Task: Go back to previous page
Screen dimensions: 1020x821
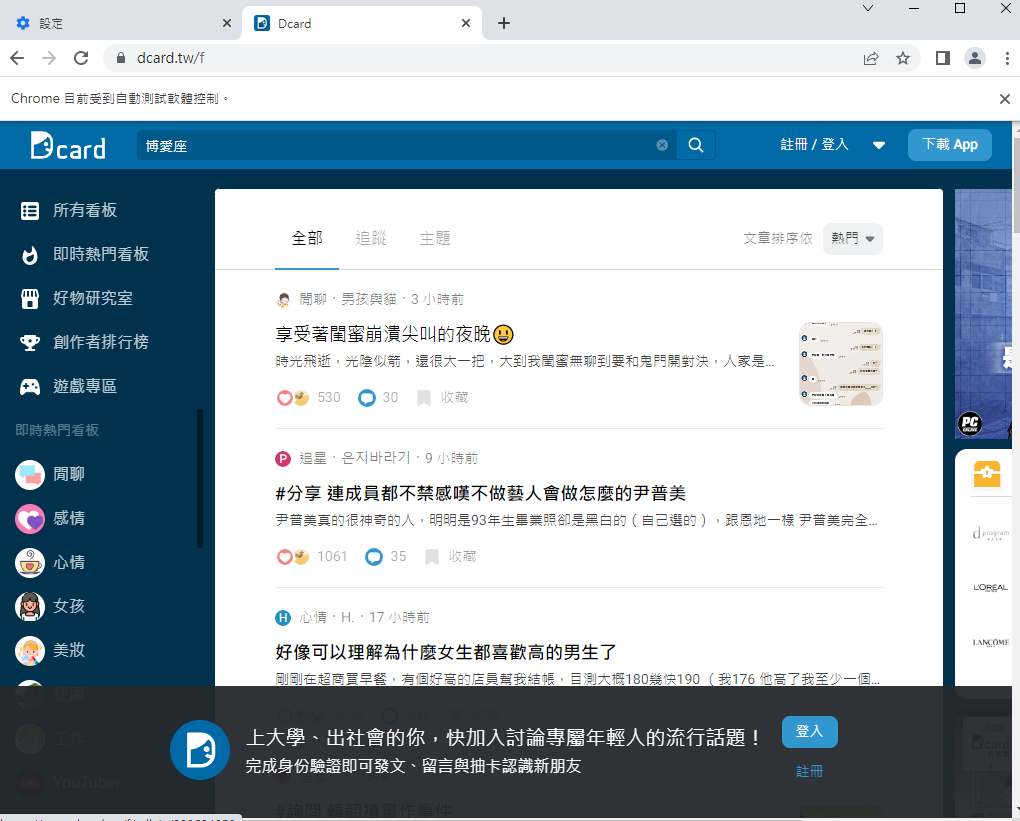Action: (x=18, y=58)
